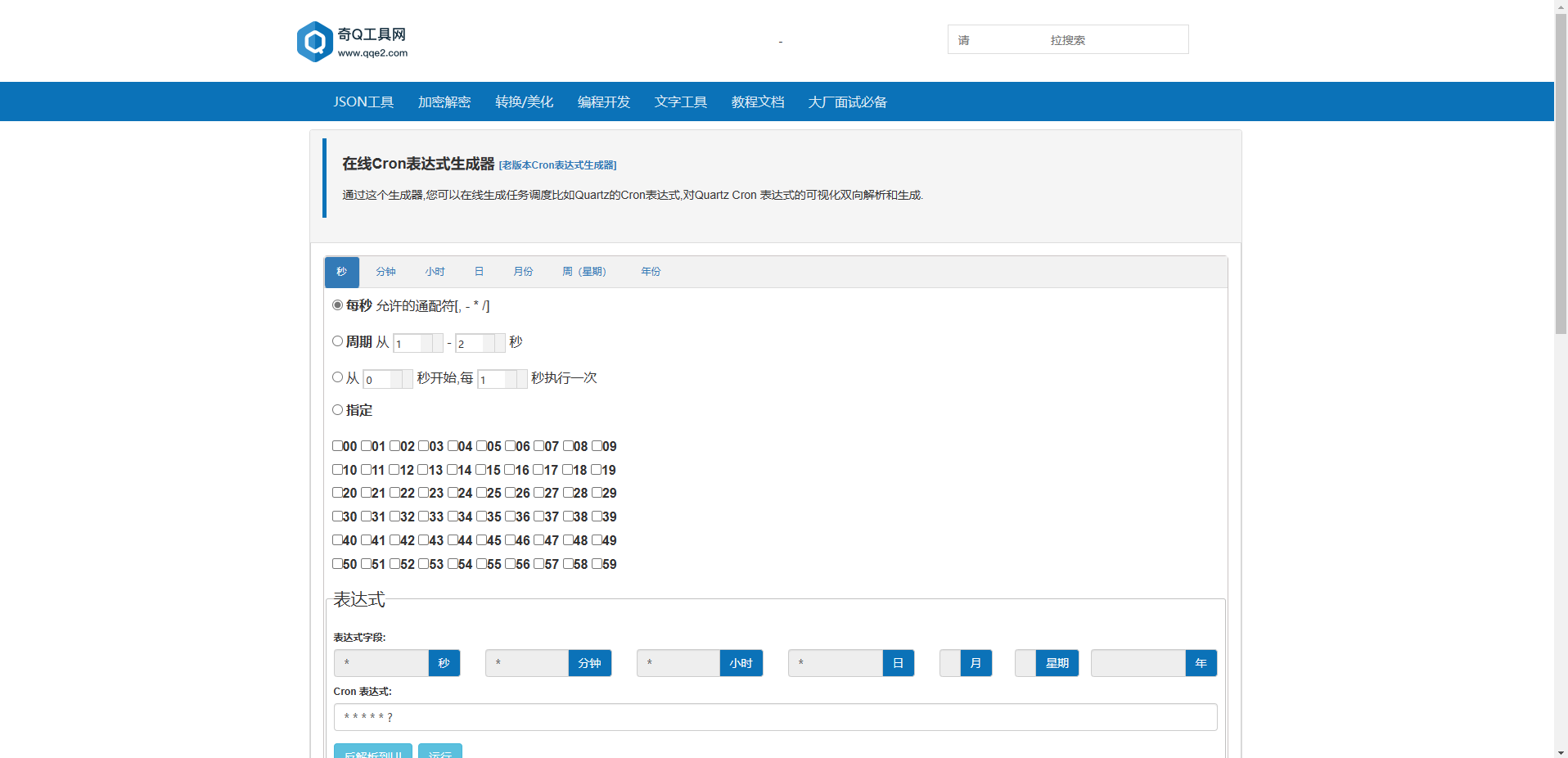Switch to the 年份 tab

(x=651, y=271)
